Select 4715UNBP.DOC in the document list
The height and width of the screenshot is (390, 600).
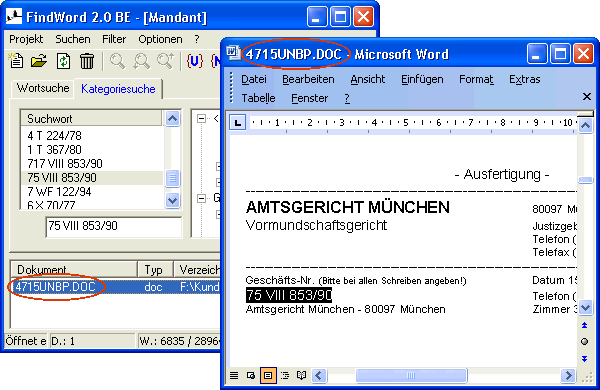(55, 287)
